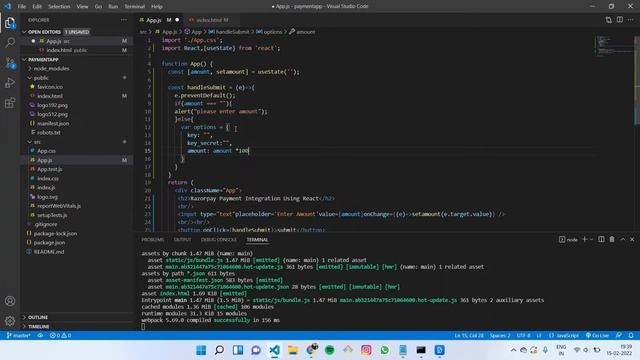Switch to the Output panel tab

[182, 240]
